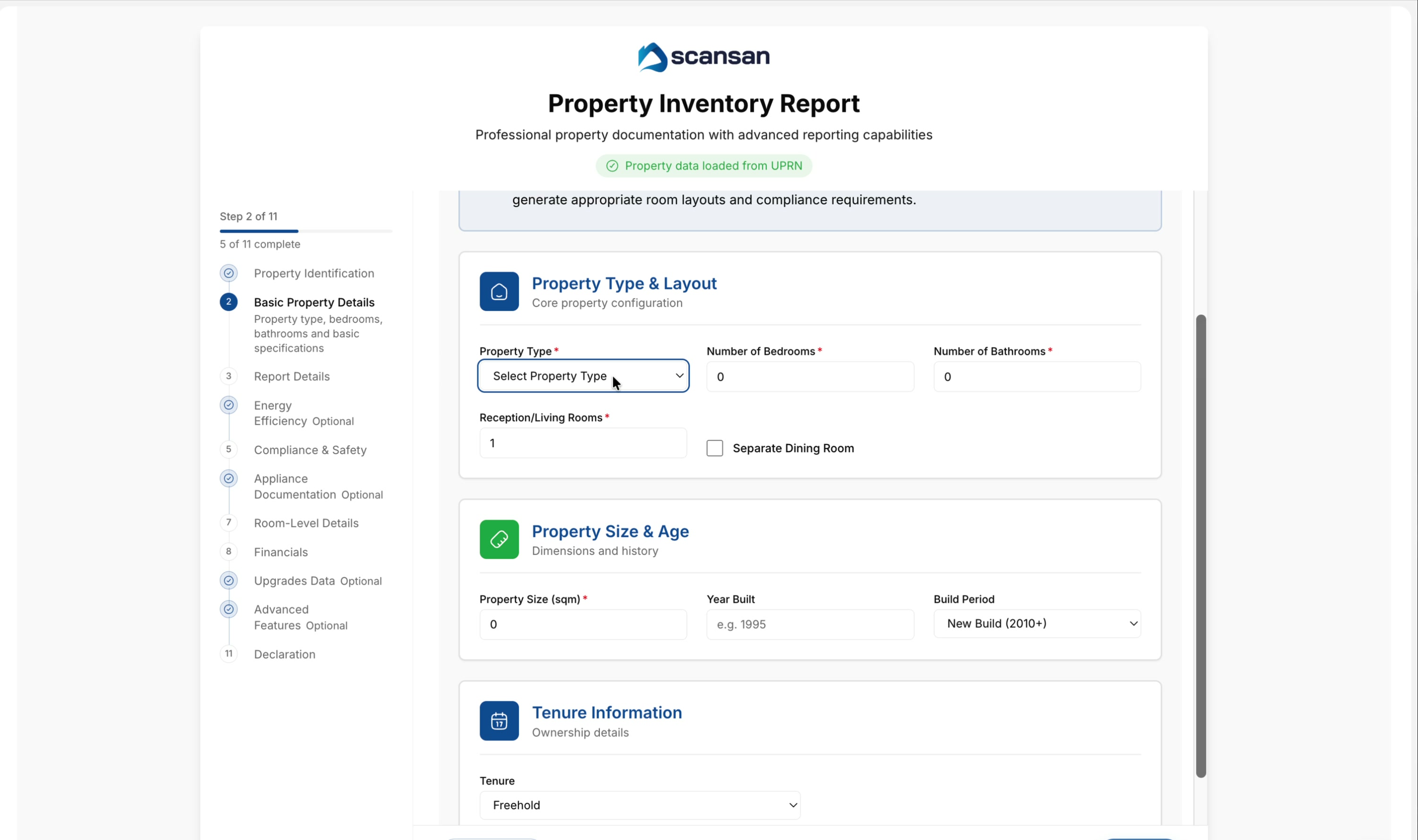Click the step 8 circle for Financials
The width and height of the screenshot is (1418, 840).
229,551
